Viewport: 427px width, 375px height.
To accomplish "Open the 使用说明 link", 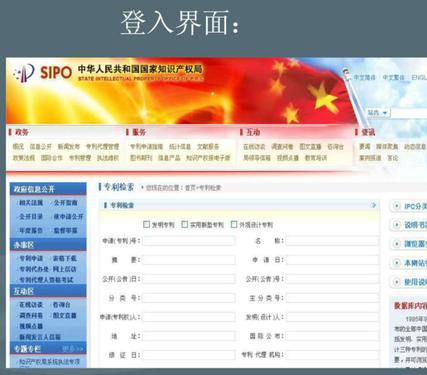I will [415, 282].
